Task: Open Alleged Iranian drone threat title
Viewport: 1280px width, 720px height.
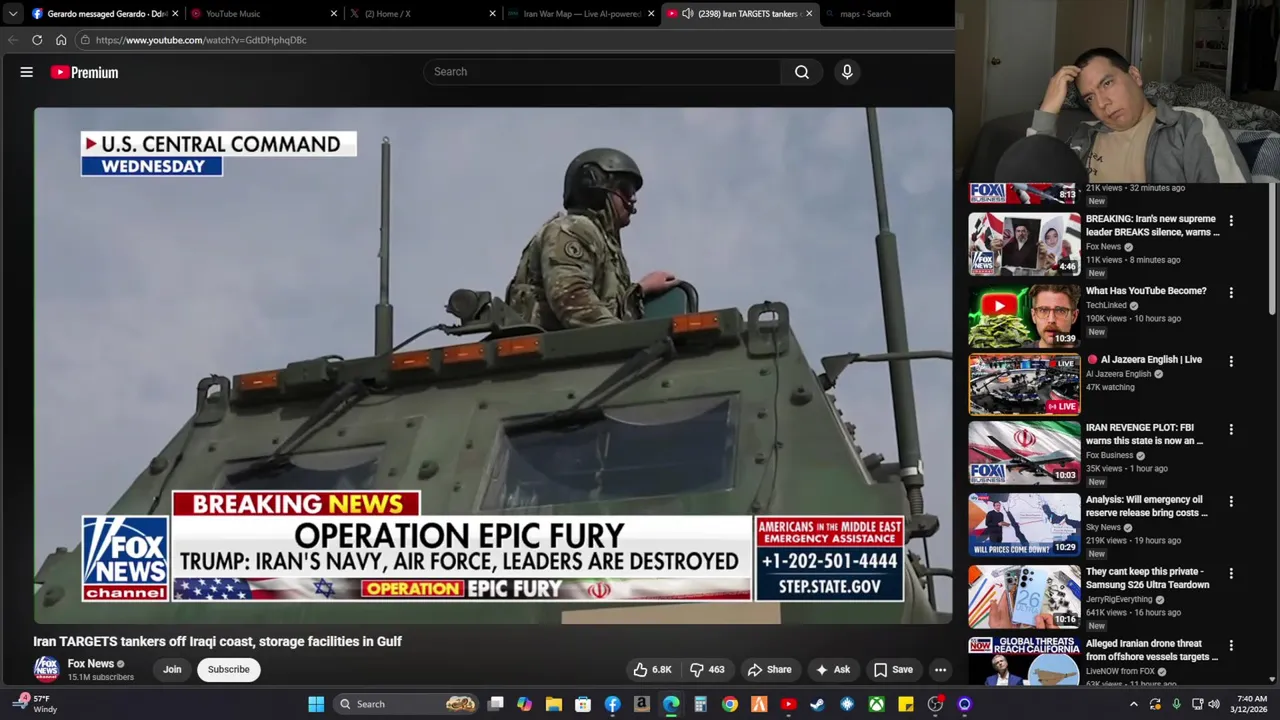Action: tap(1152, 650)
